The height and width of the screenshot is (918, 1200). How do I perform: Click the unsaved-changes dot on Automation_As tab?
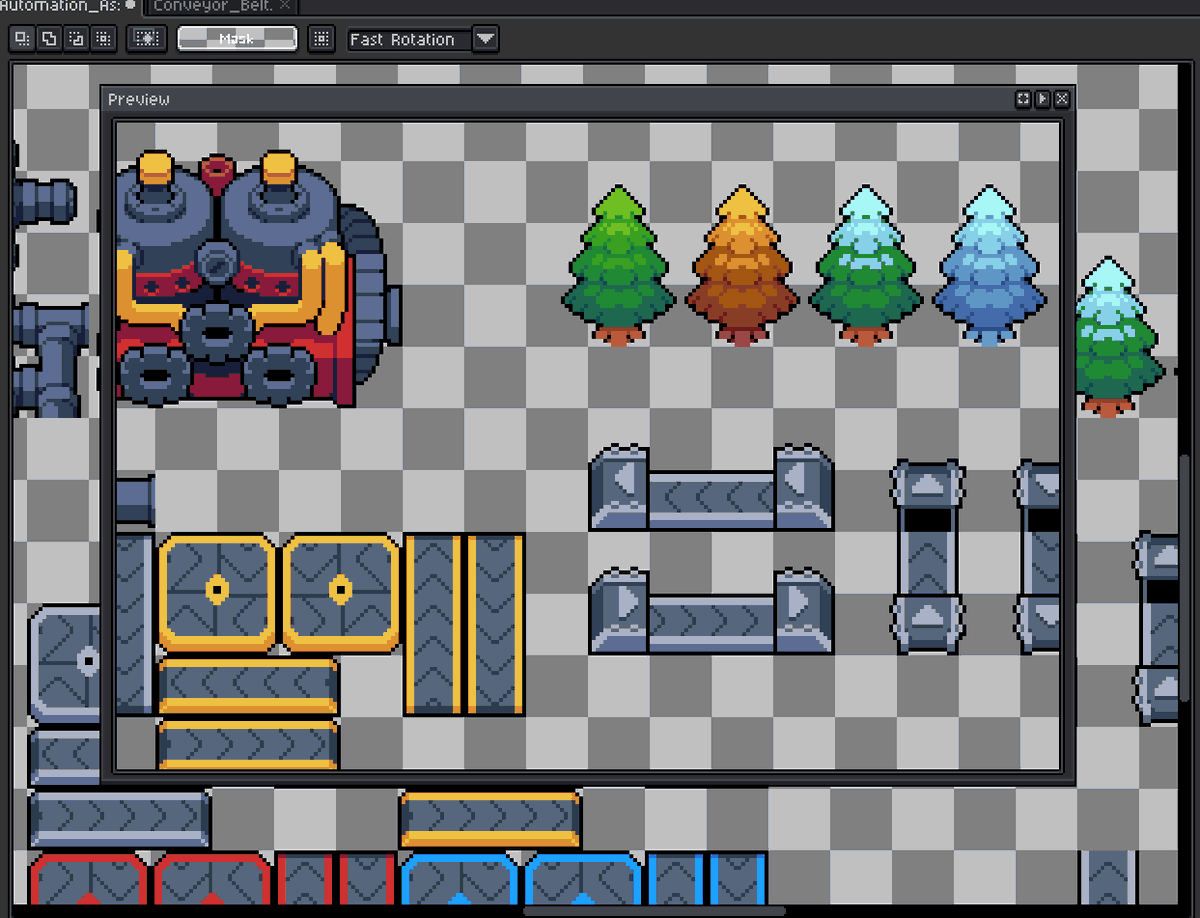click(x=130, y=5)
